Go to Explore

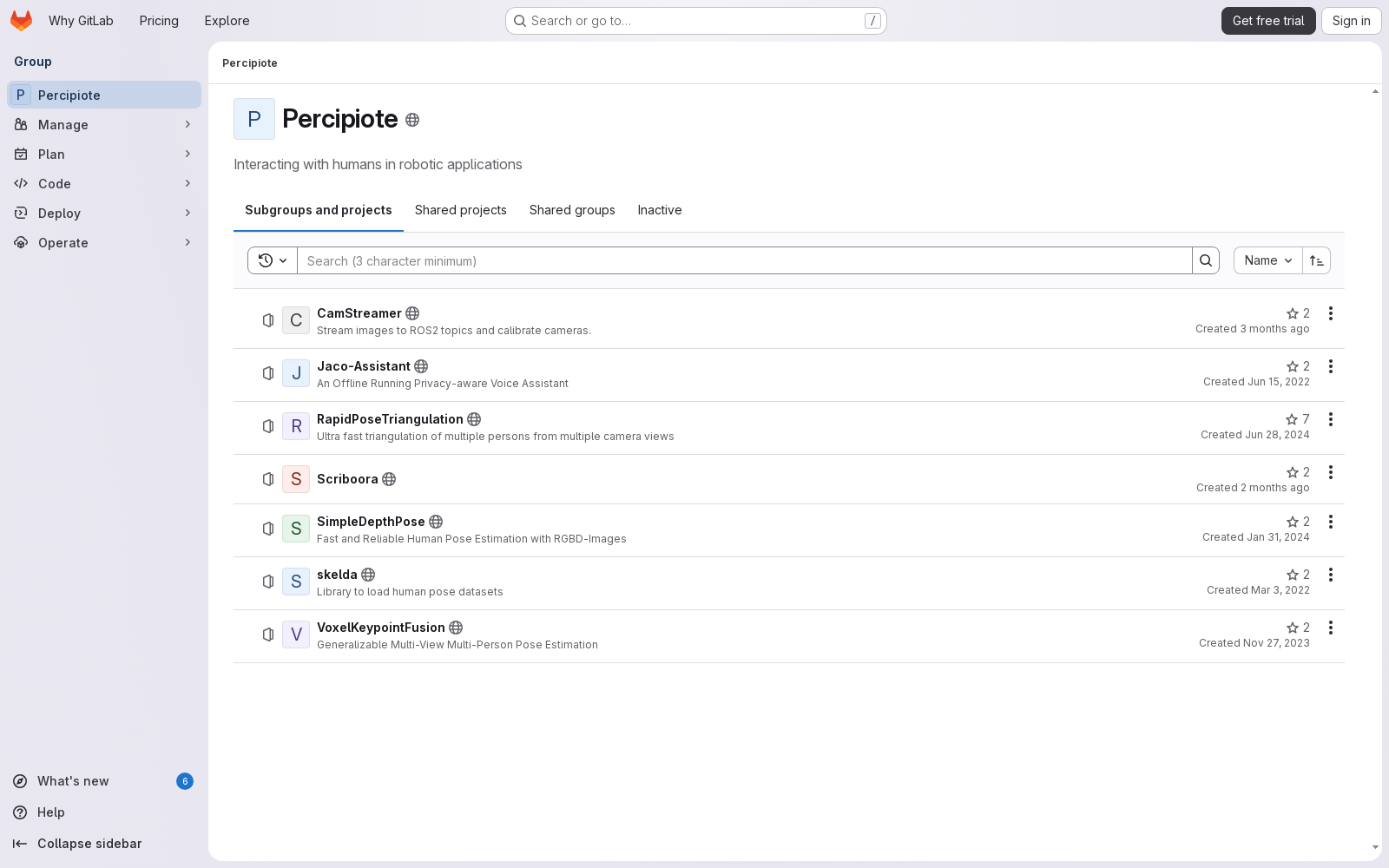pyautogui.click(x=227, y=21)
